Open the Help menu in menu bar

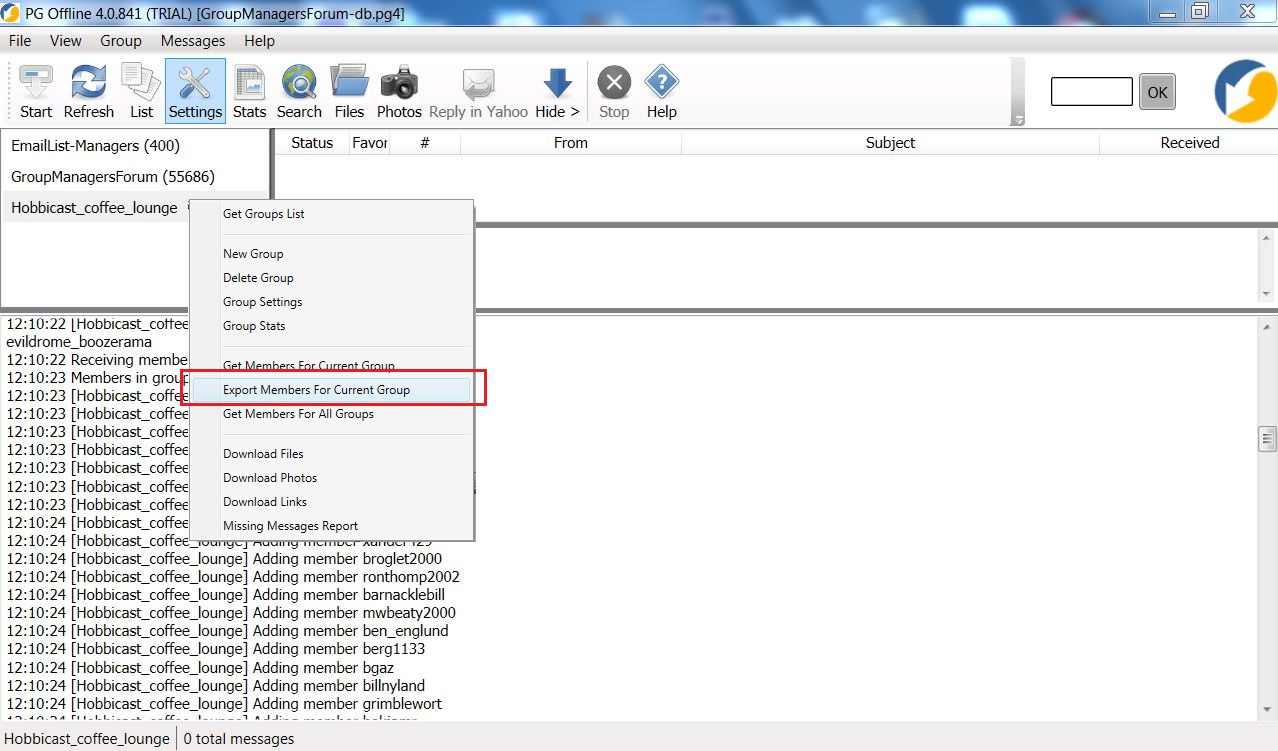tap(259, 41)
